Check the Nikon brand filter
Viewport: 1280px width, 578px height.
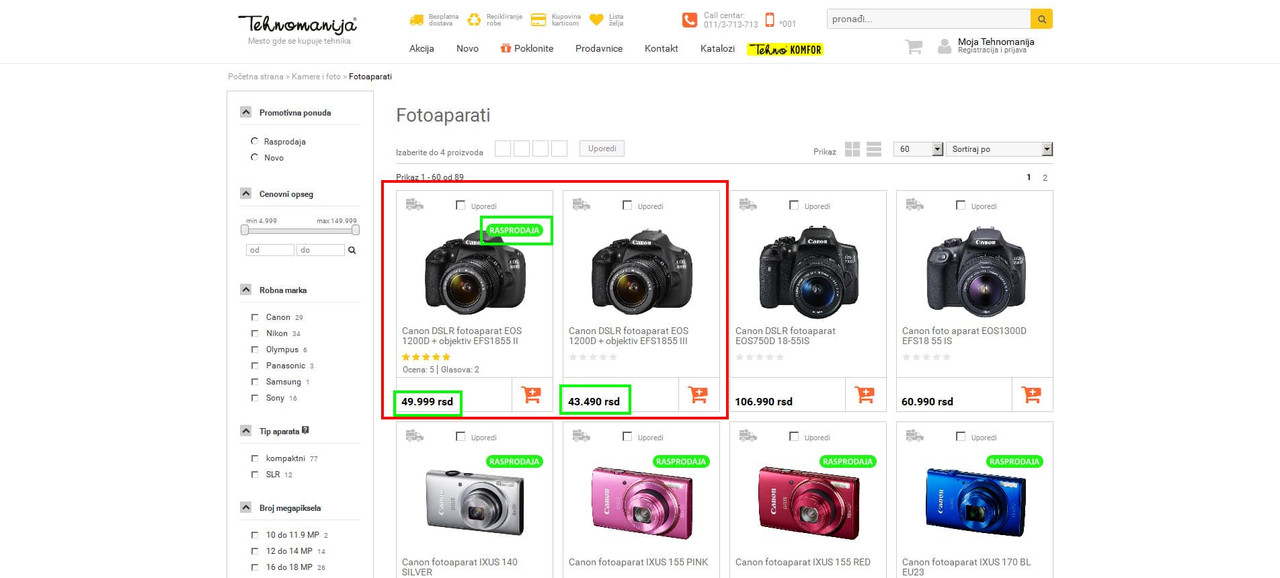[255, 333]
